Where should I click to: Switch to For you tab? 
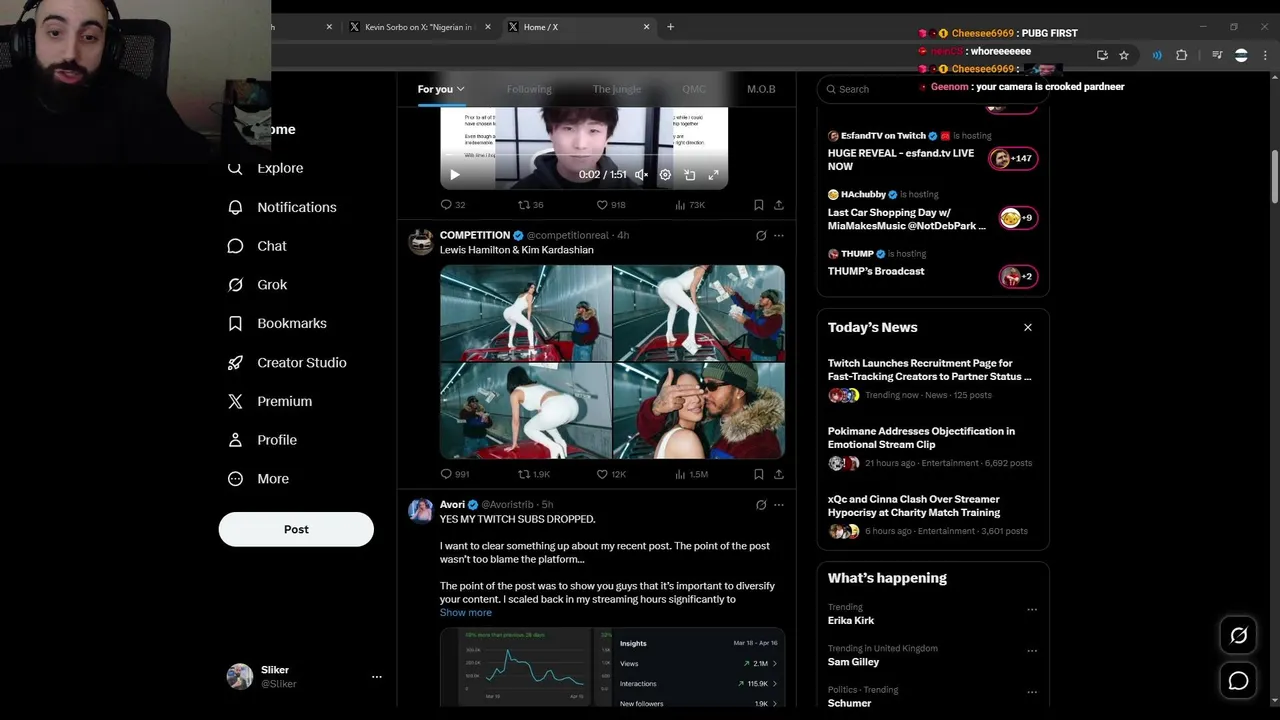[441, 89]
